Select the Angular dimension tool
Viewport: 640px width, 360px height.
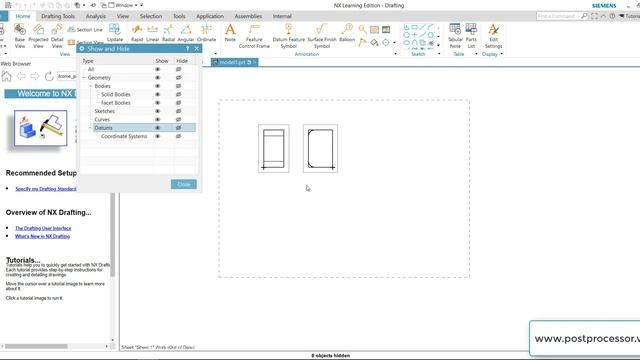(x=186, y=33)
